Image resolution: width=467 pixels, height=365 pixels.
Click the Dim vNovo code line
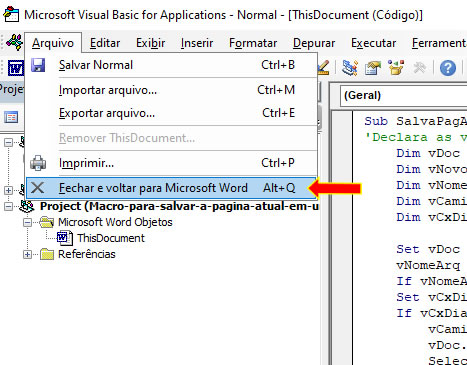coord(431,169)
